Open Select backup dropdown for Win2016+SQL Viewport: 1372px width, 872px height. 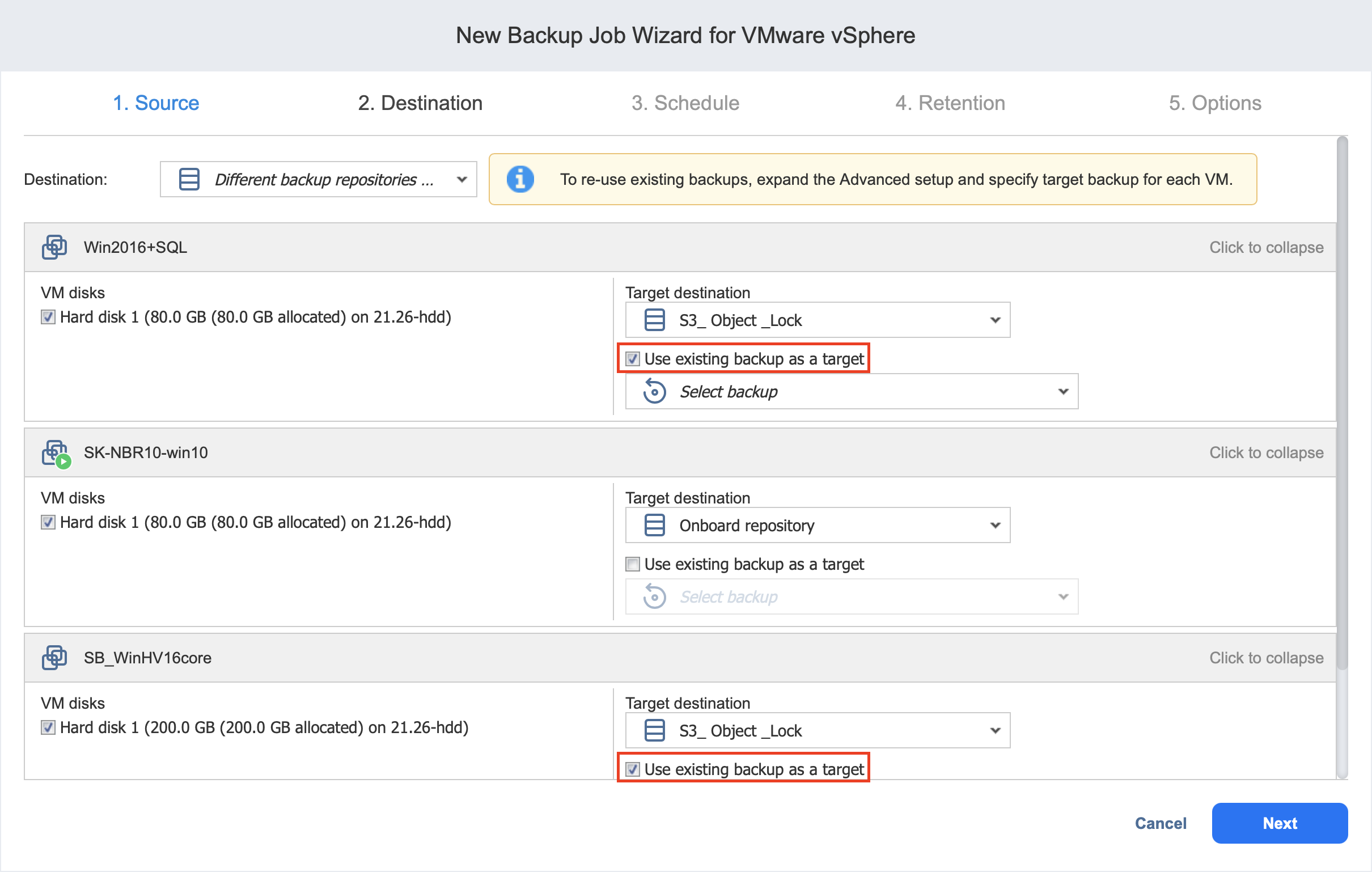tap(852, 391)
